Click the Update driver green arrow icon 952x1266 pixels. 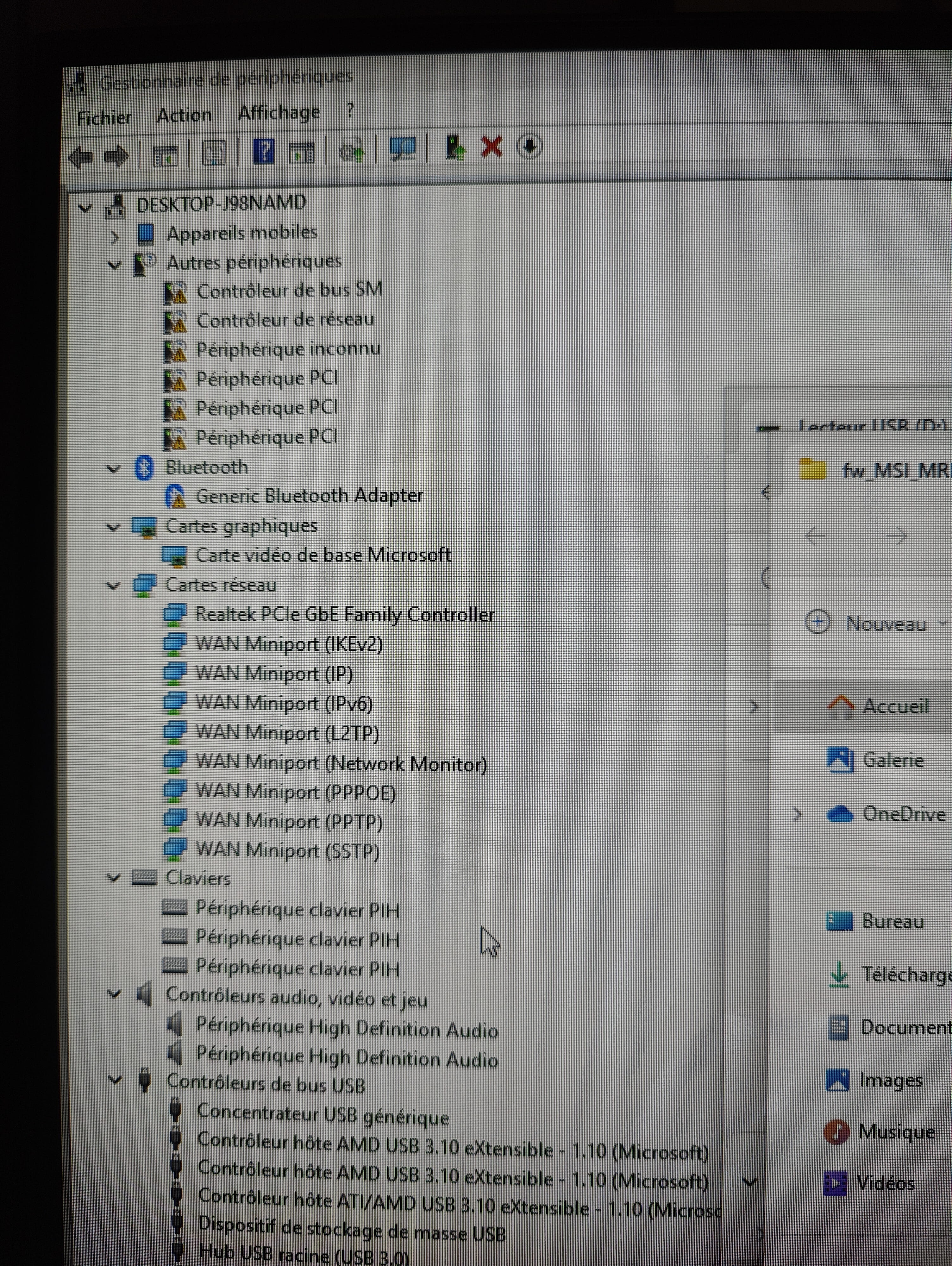pos(455,148)
